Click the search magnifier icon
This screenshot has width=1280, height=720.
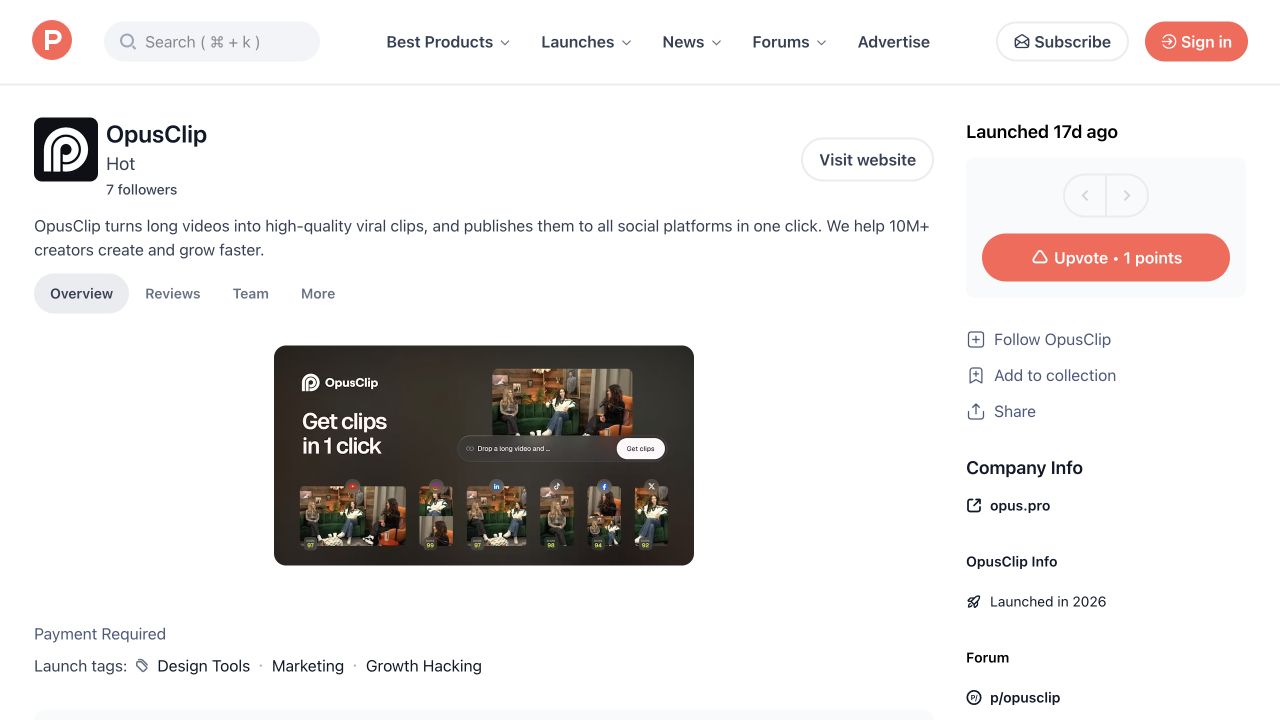point(128,42)
